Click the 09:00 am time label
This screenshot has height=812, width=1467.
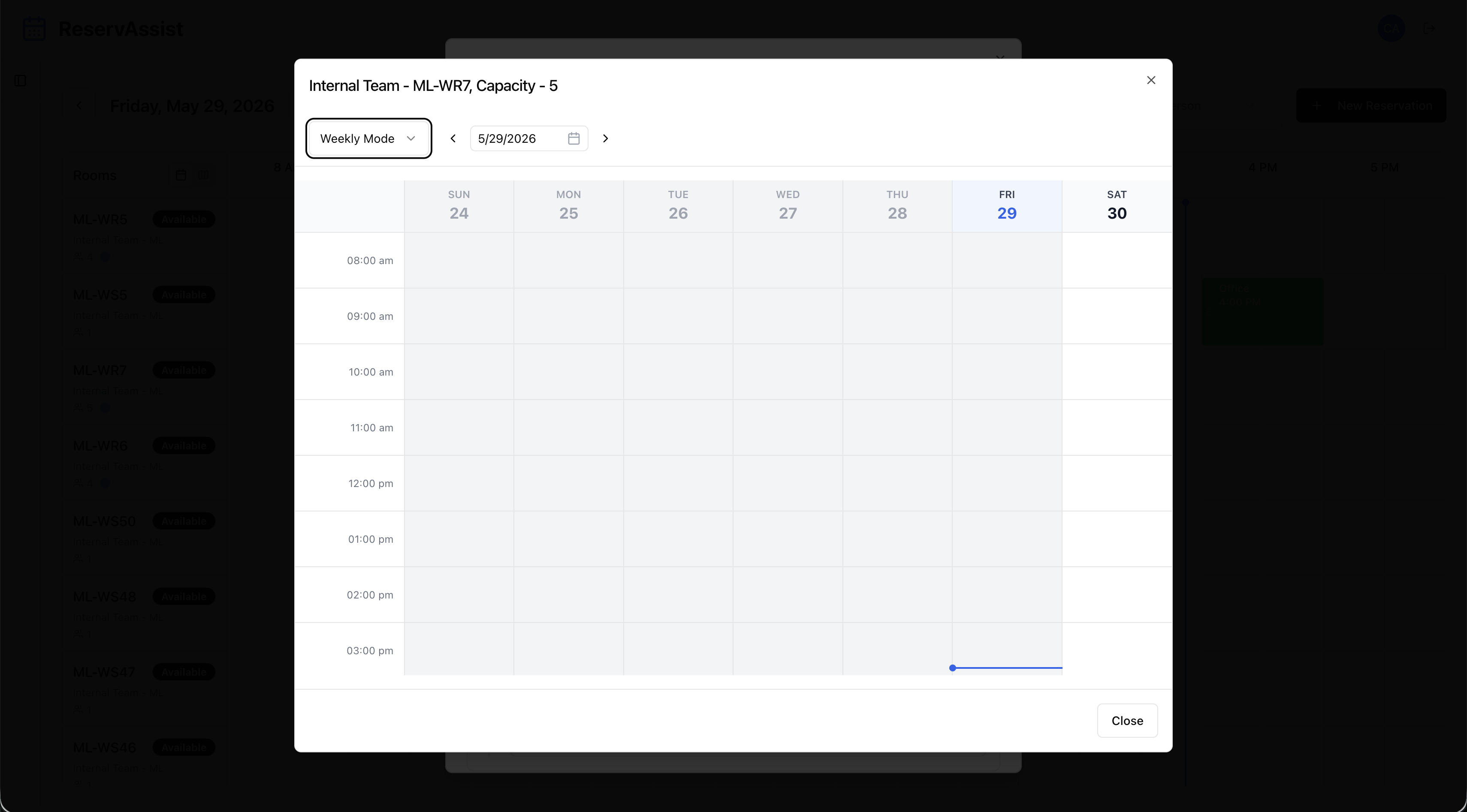[370, 316]
